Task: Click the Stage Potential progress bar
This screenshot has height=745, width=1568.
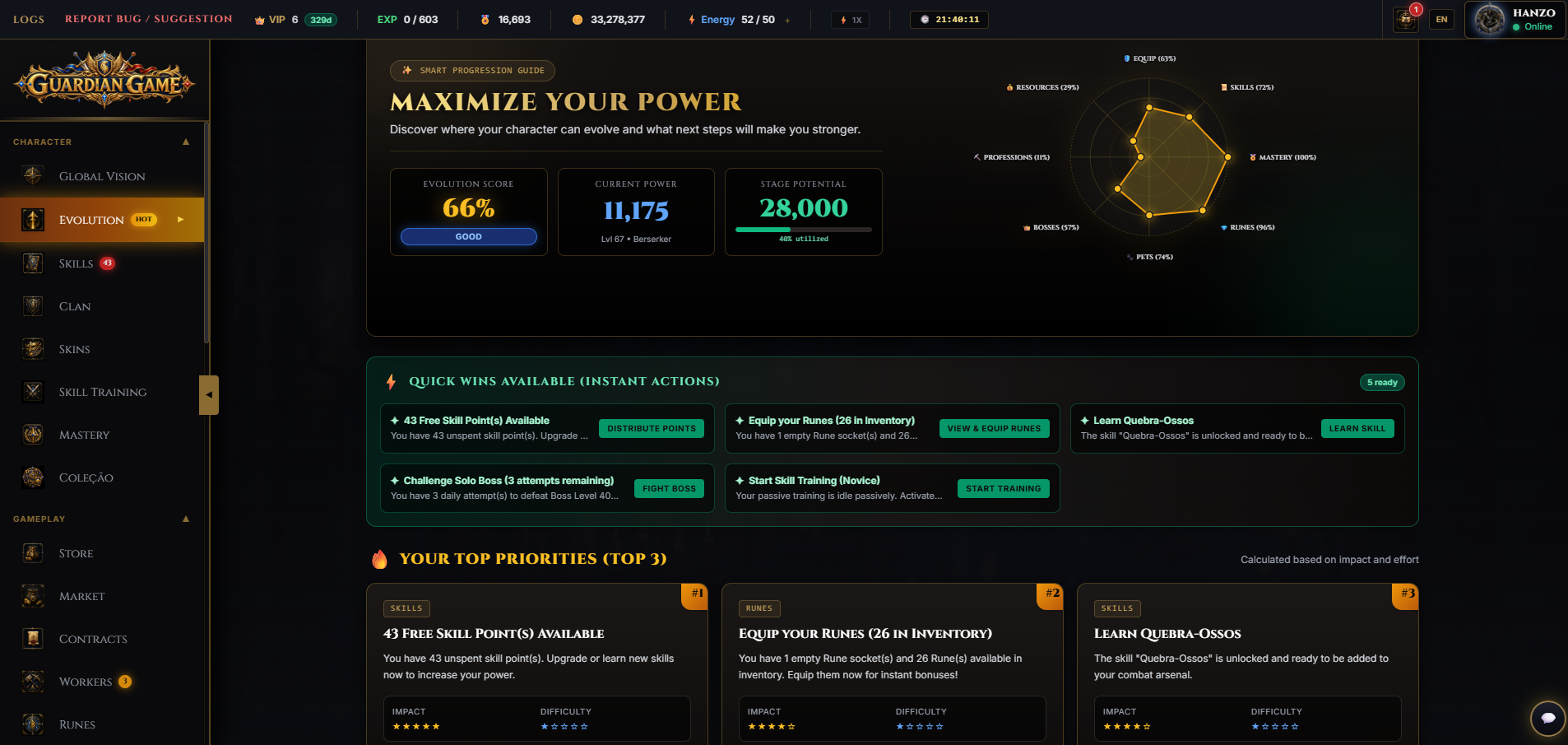Action: (x=804, y=230)
